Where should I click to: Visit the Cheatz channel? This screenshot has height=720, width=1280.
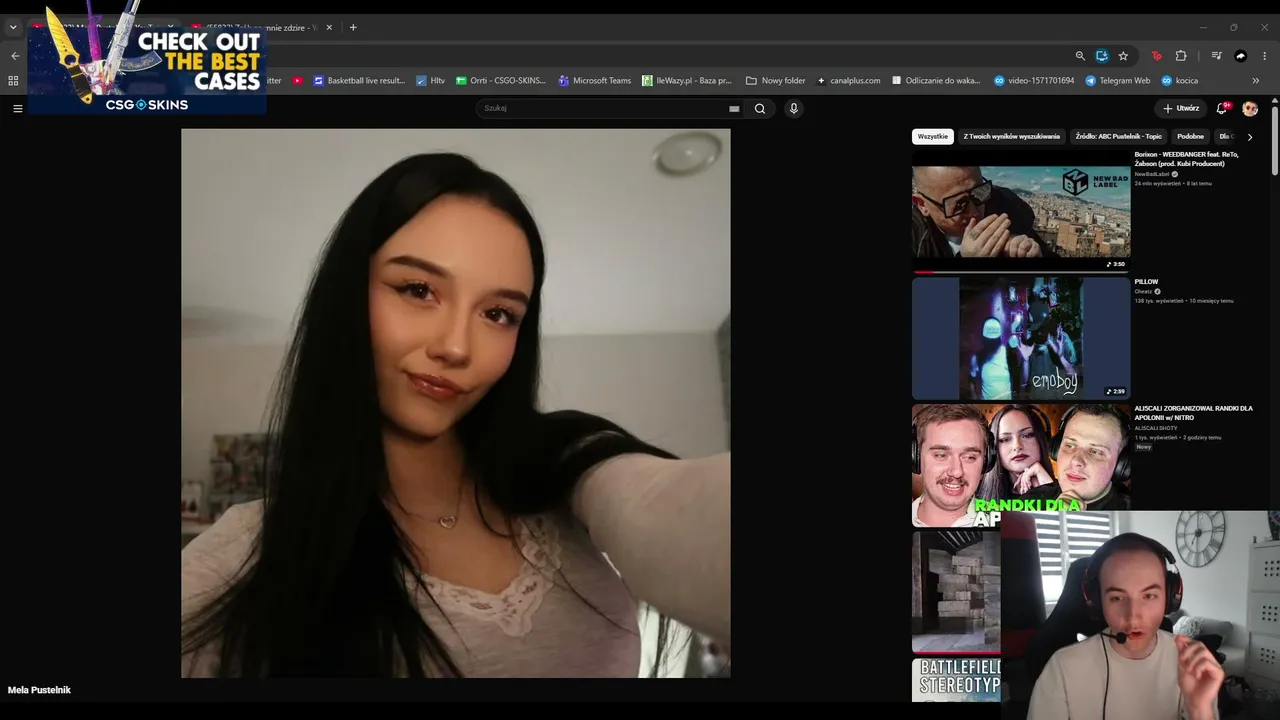coord(1144,292)
